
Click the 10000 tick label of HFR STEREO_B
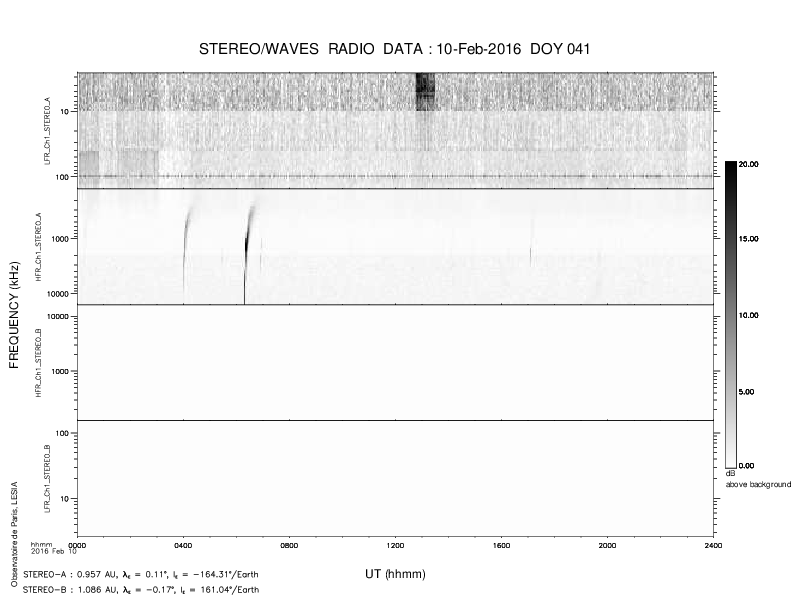[x=58, y=317]
